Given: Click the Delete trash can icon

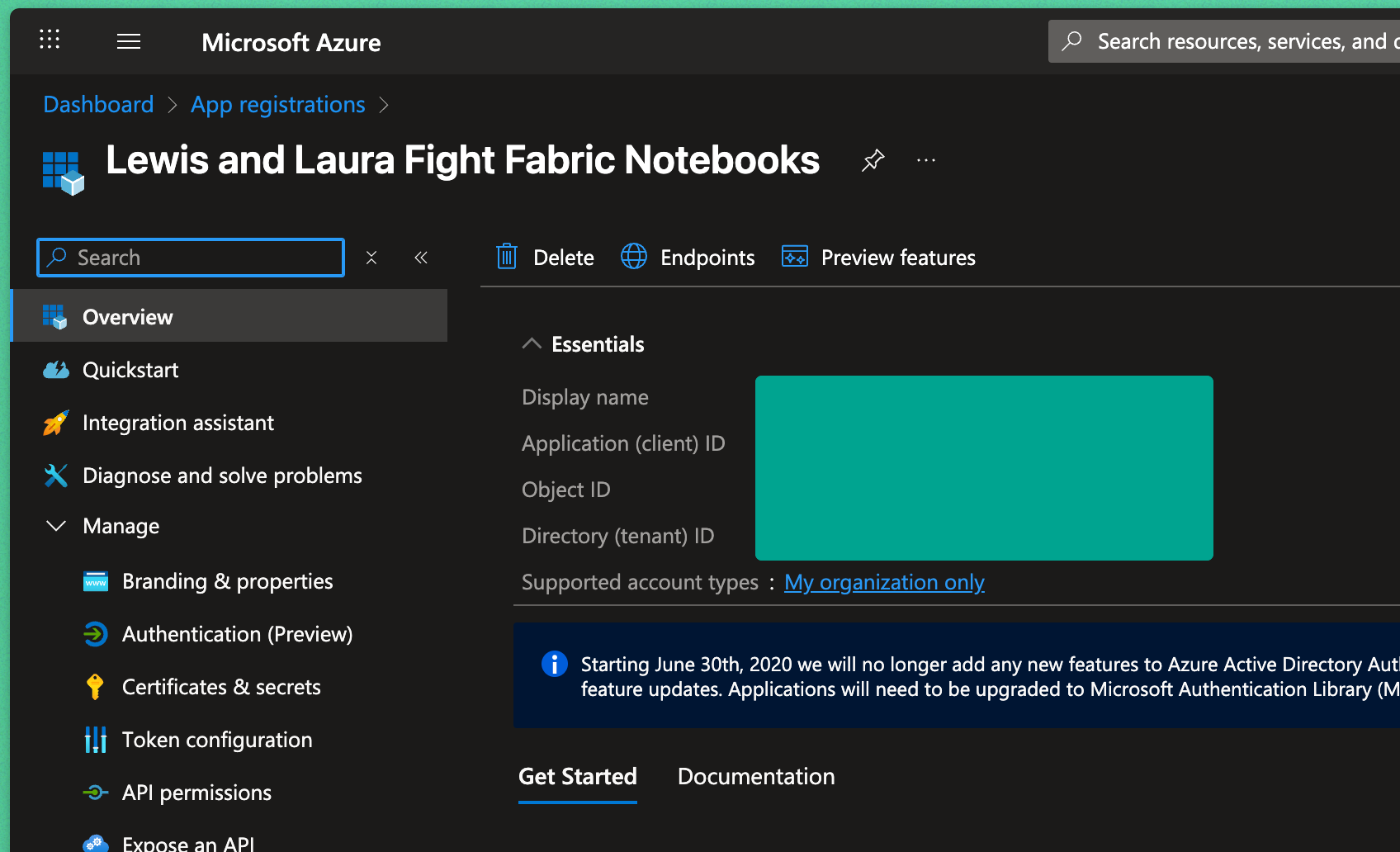Looking at the screenshot, I should (507, 257).
